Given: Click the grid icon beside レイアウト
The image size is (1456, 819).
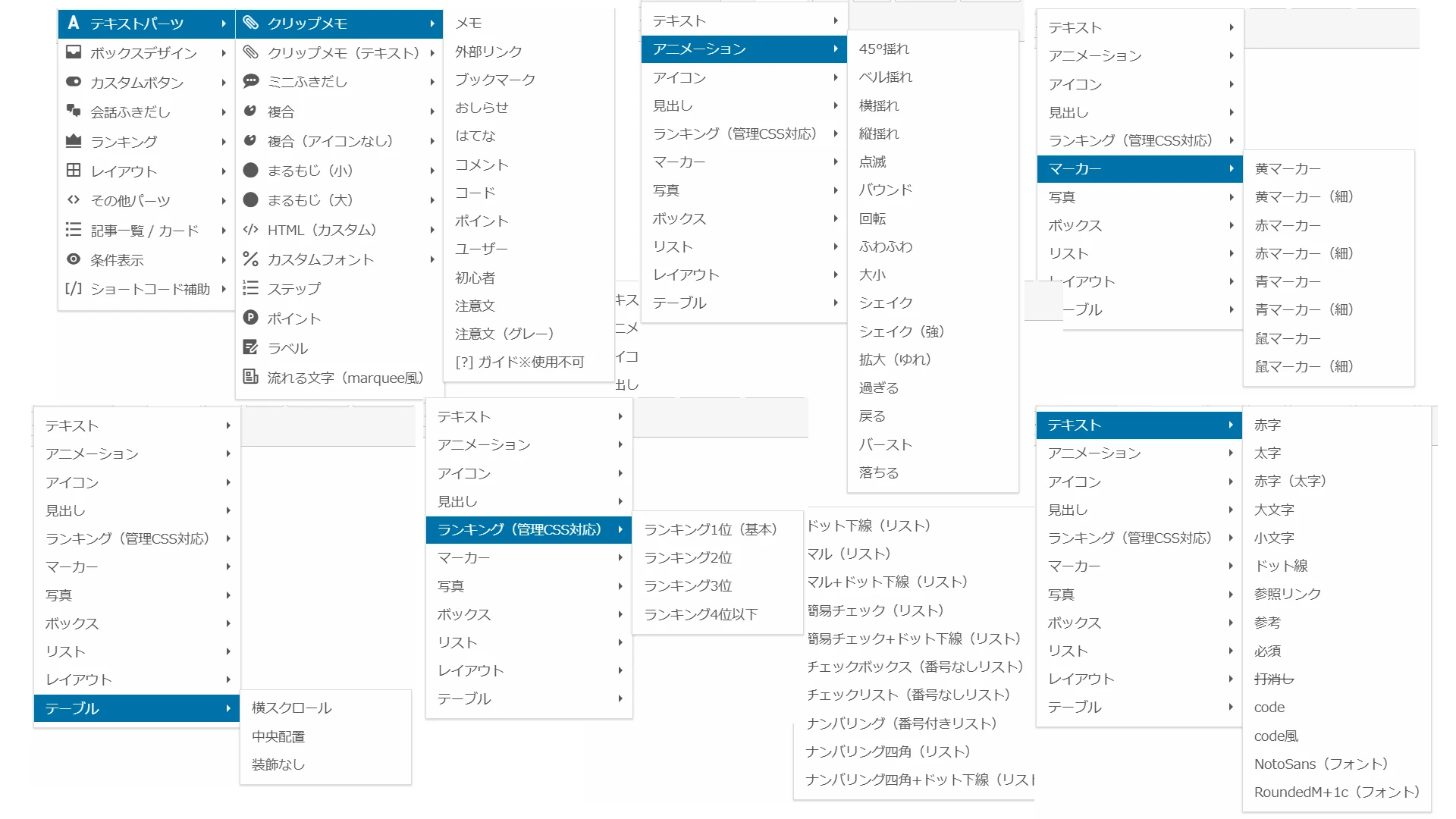Looking at the screenshot, I should [x=74, y=171].
